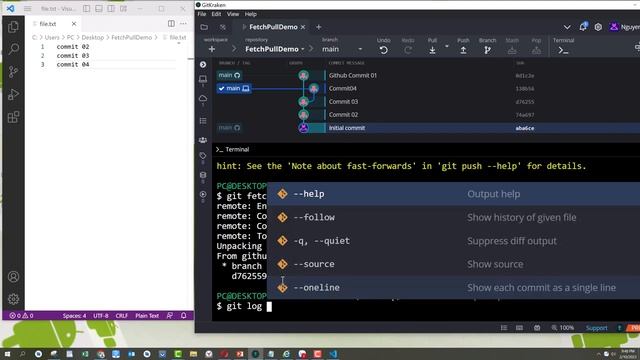This screenshot has width=640, height=360.
Task: Open the Support link in status bar
Action: coord(597,328)
